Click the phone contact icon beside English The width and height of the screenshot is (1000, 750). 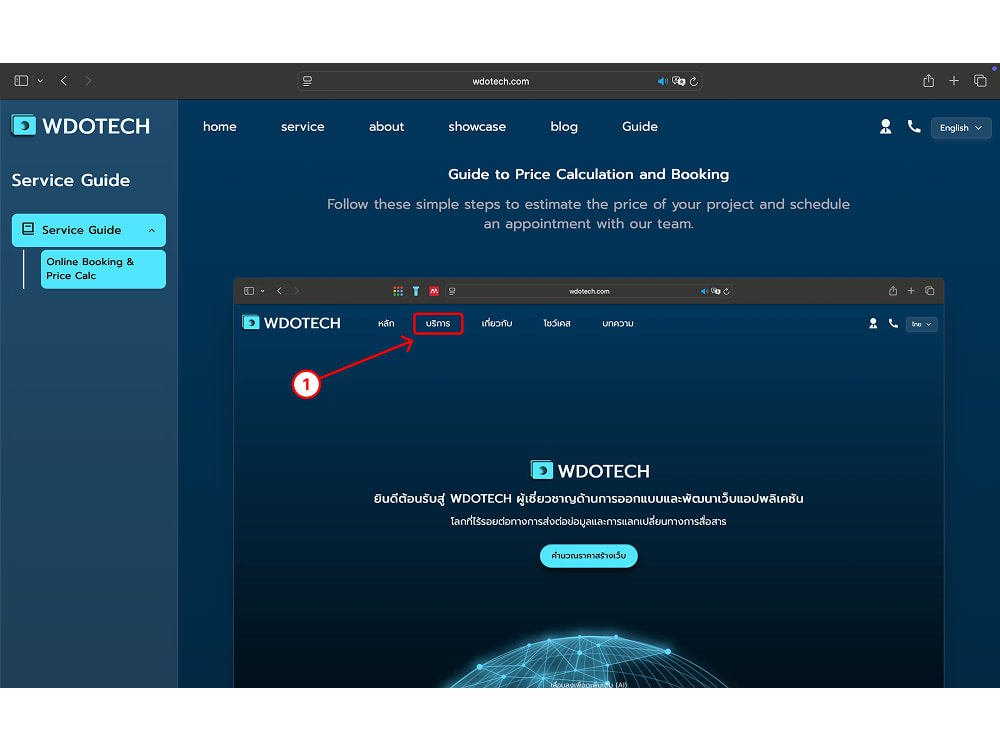coord(914,126)
